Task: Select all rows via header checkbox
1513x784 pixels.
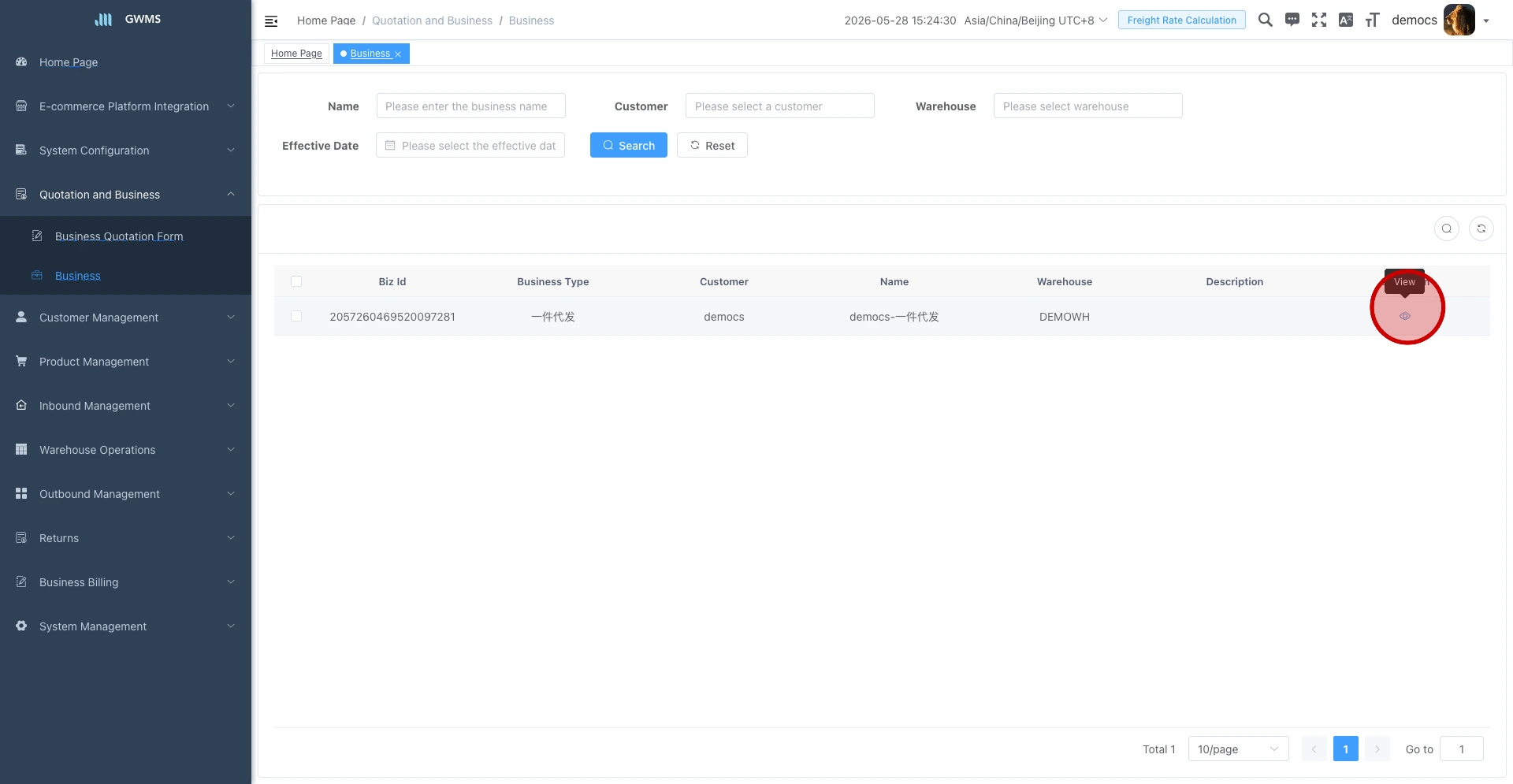Action: [x=296, y=281]
